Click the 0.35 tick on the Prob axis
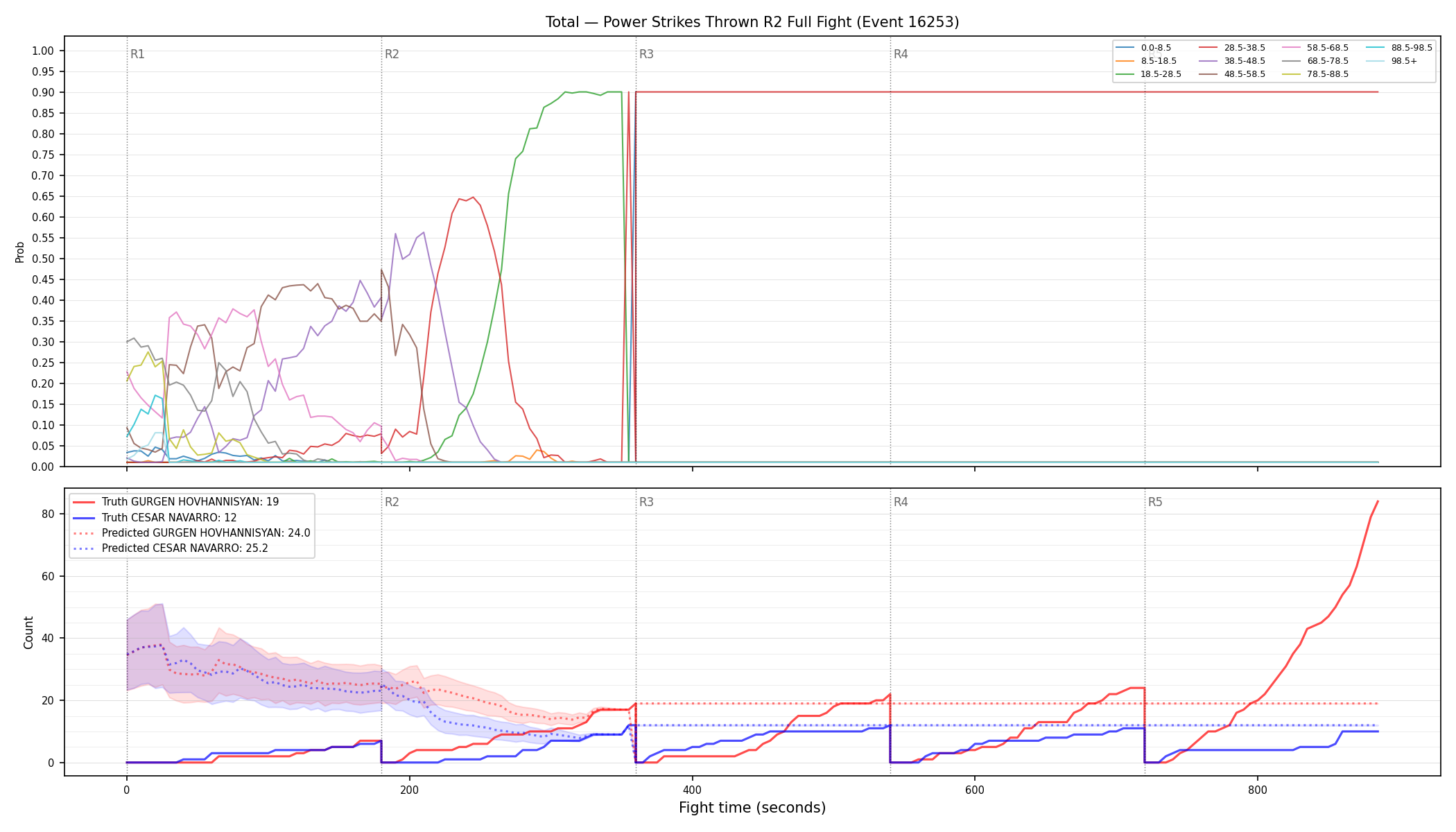Viewport: 1456px width, 832px height. click(43, 321)
